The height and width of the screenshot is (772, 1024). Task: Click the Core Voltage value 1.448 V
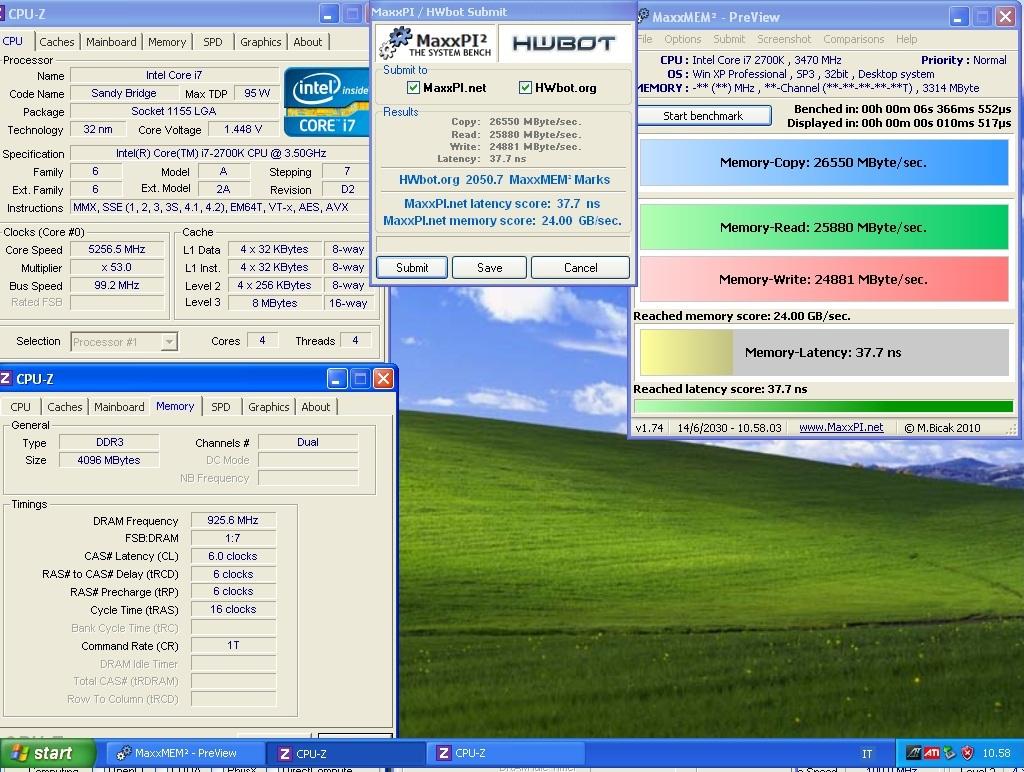click(x=243, y=129)
